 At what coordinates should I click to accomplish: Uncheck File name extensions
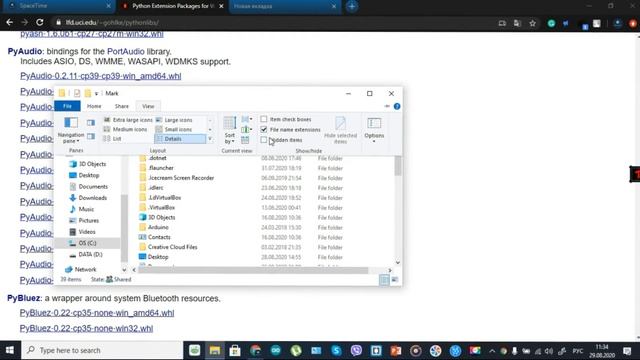[x=264, y=129]
